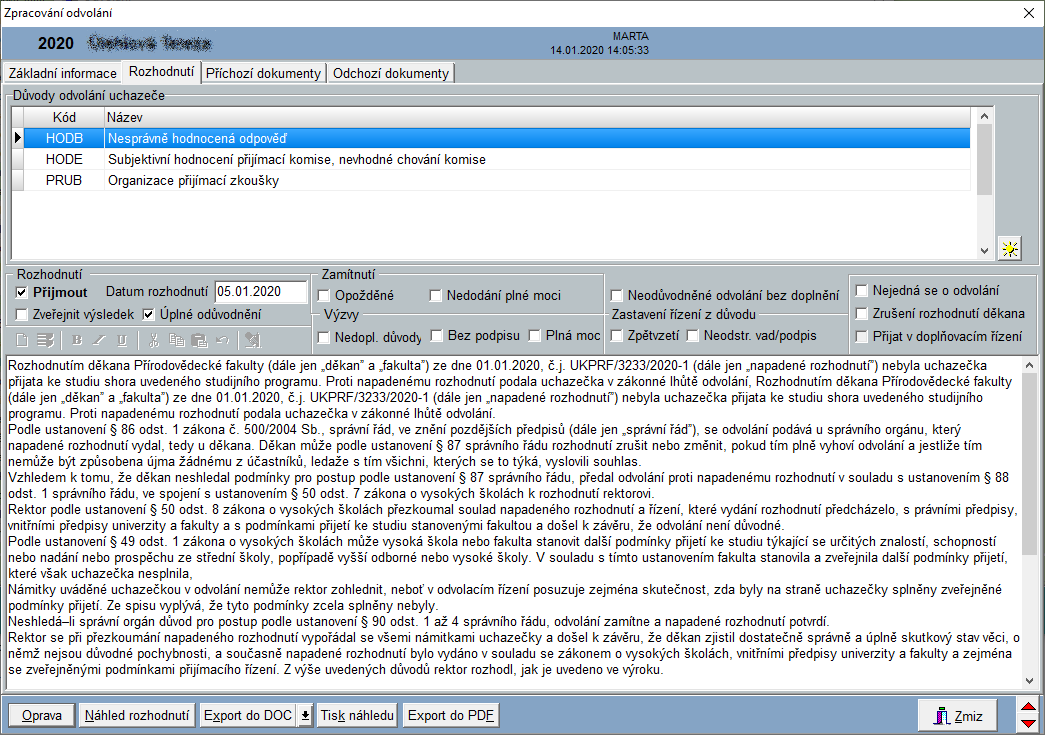Open the Základní informace tab
Screen dimensions: 1045x735
click(62, 73)
